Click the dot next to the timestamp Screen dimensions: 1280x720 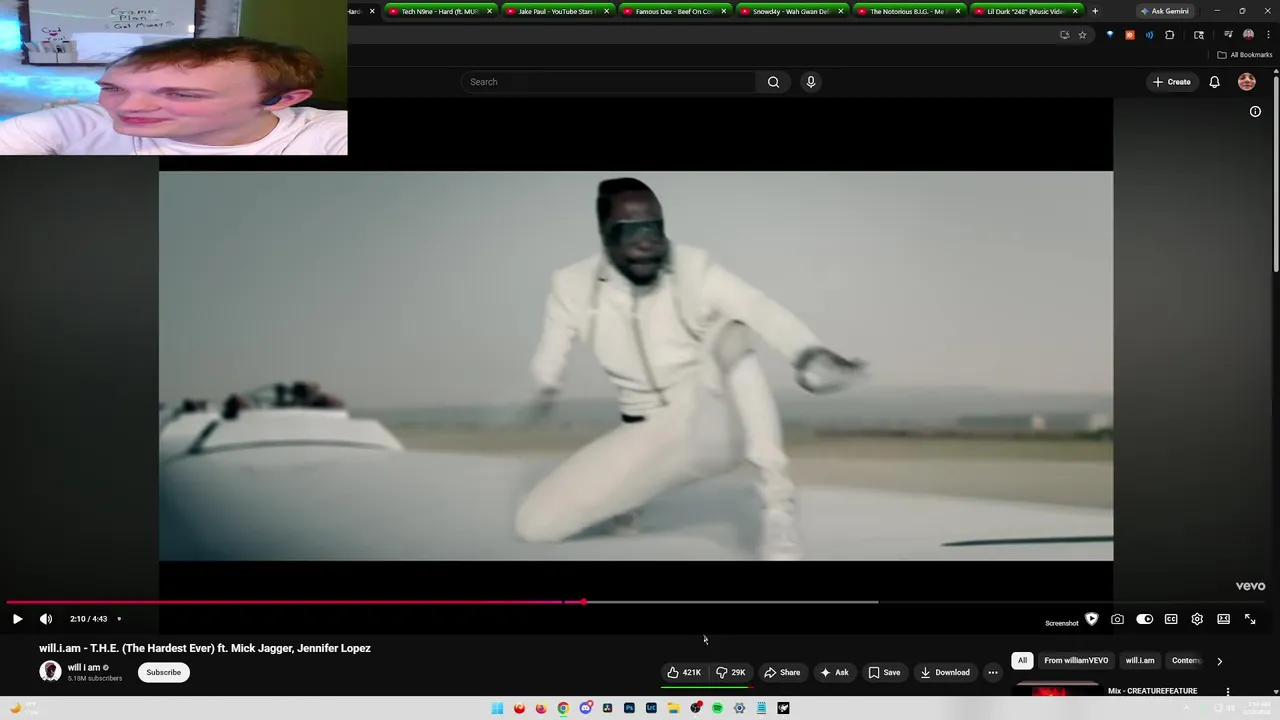[119, 619]
